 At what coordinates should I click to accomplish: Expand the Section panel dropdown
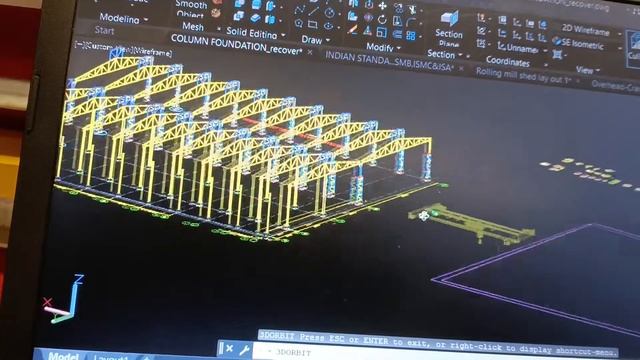point(460,55)
